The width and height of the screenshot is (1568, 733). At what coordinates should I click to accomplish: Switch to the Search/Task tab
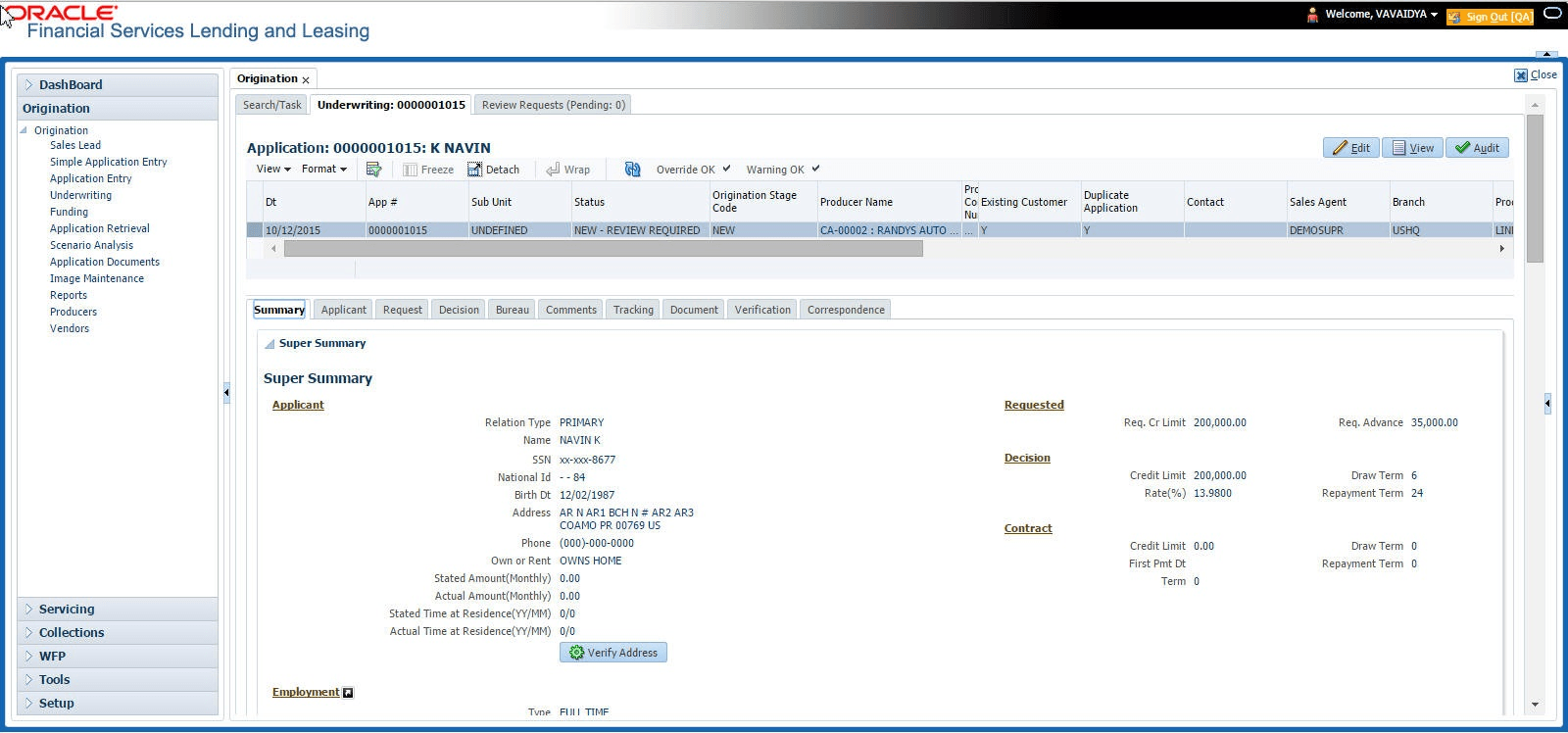point(272,105)
